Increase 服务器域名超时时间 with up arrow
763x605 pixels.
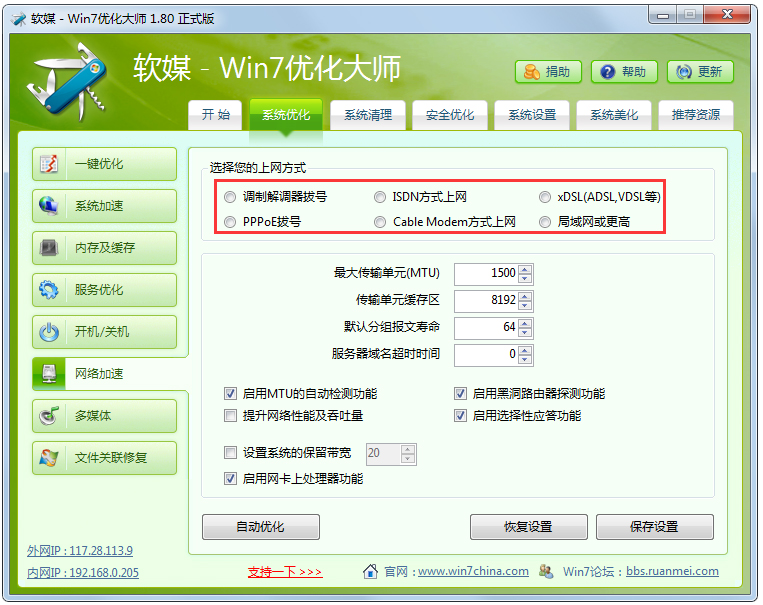525,350
